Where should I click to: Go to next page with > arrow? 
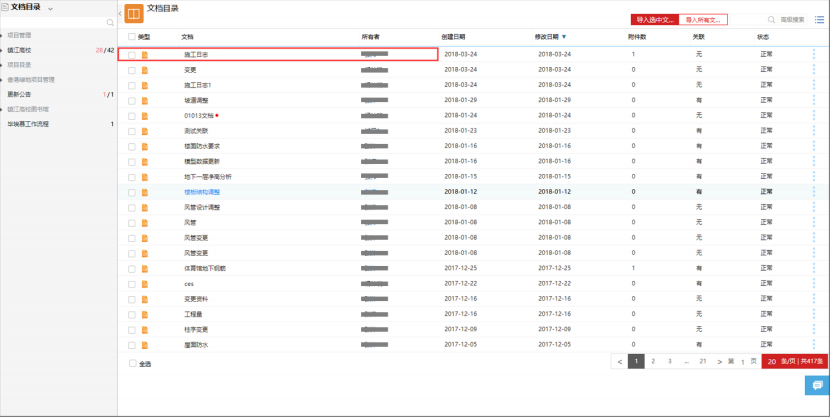click(719, 362)
